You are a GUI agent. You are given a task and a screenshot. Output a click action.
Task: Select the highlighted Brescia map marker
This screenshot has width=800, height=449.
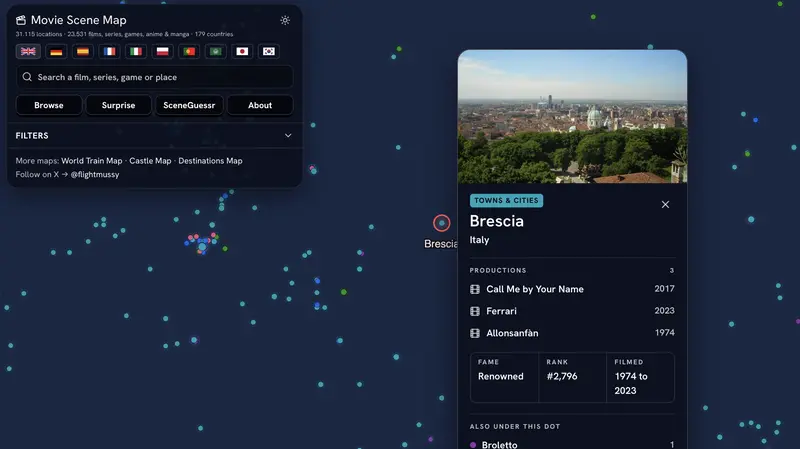pyautogui.click(x=442, y=223)
